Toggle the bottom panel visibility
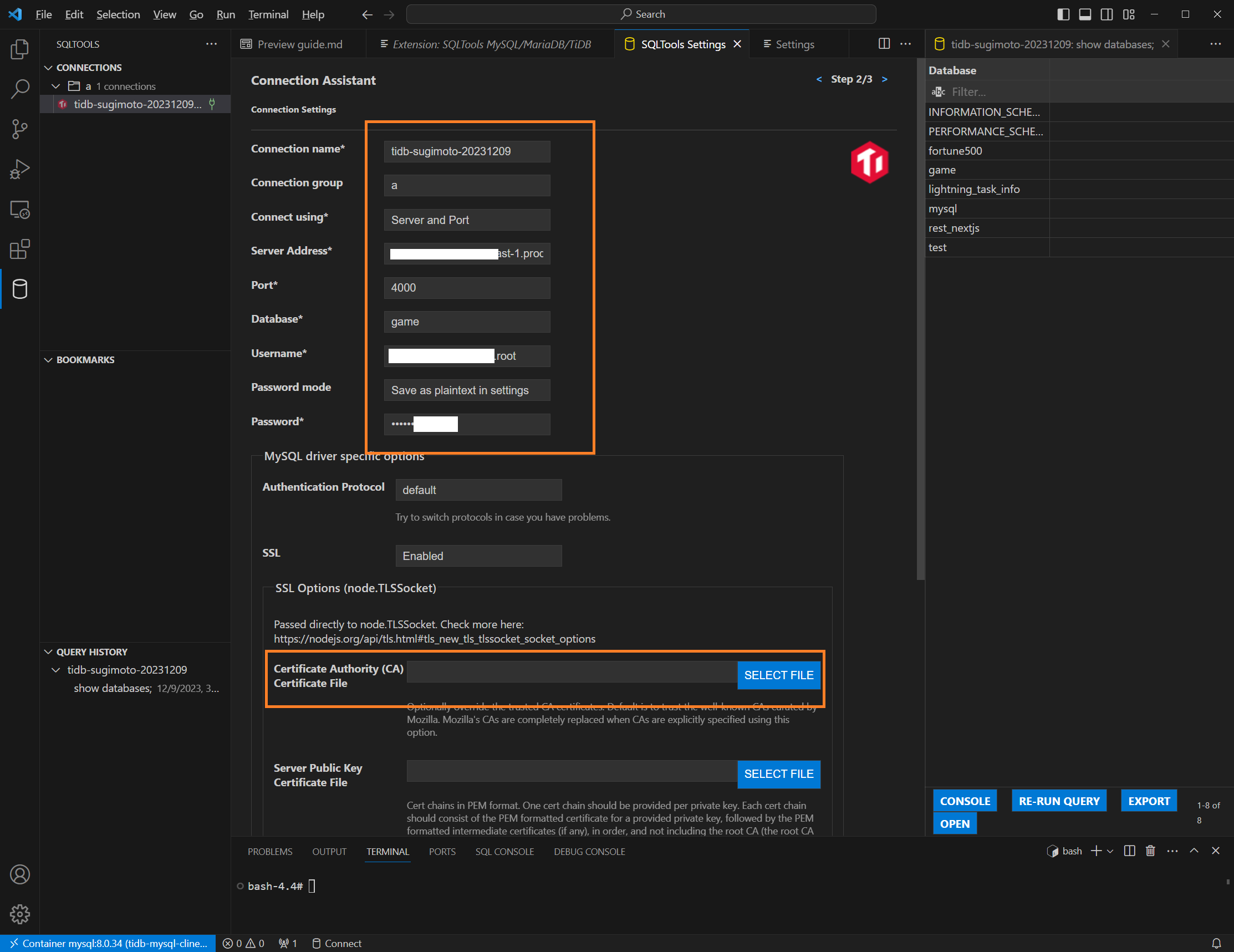Image resolution: width=1234 pixels, height=952 pixels. click(x=1085, y=14)
